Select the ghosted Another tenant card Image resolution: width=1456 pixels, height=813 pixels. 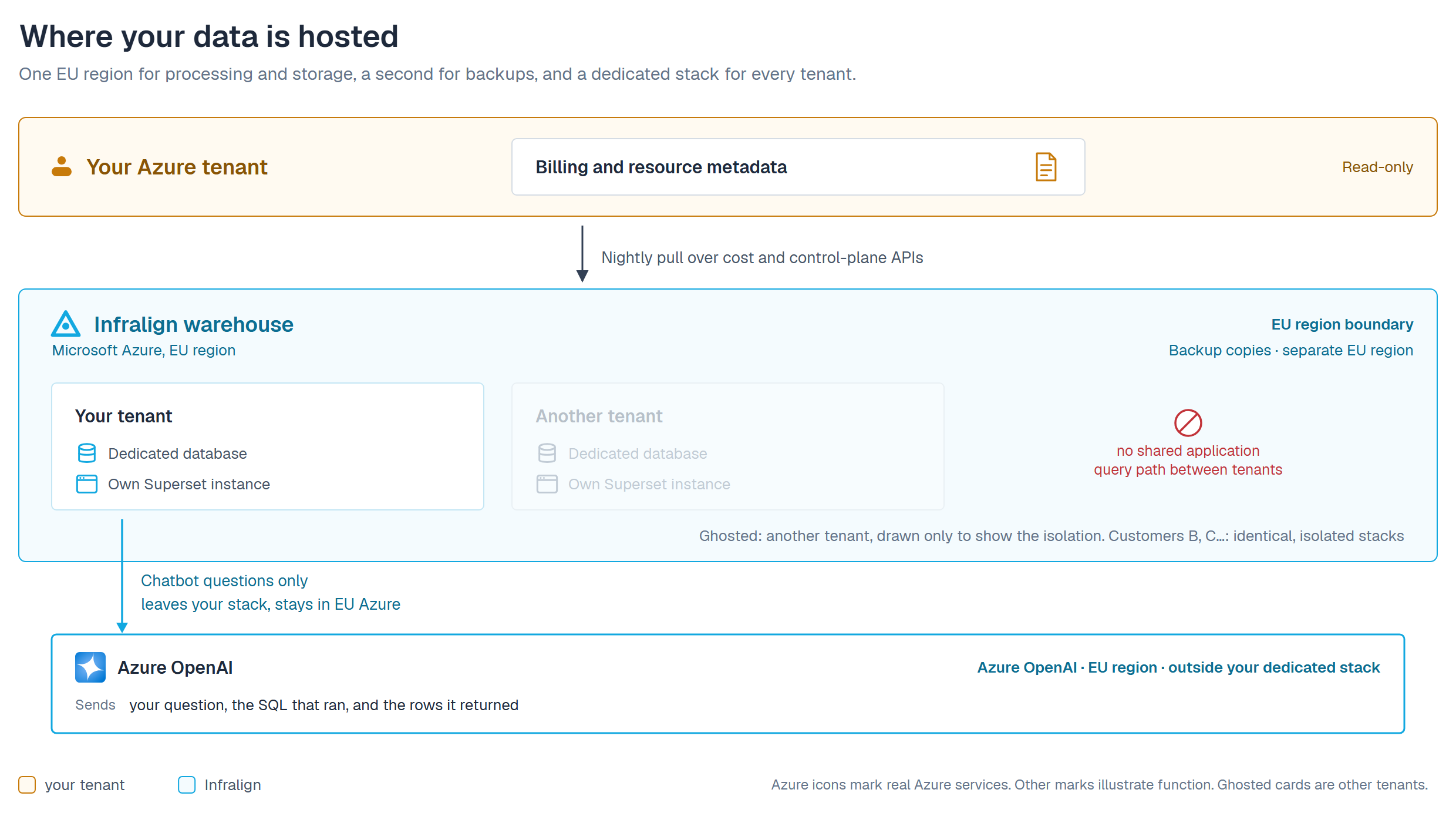click(x=728, y=446)
